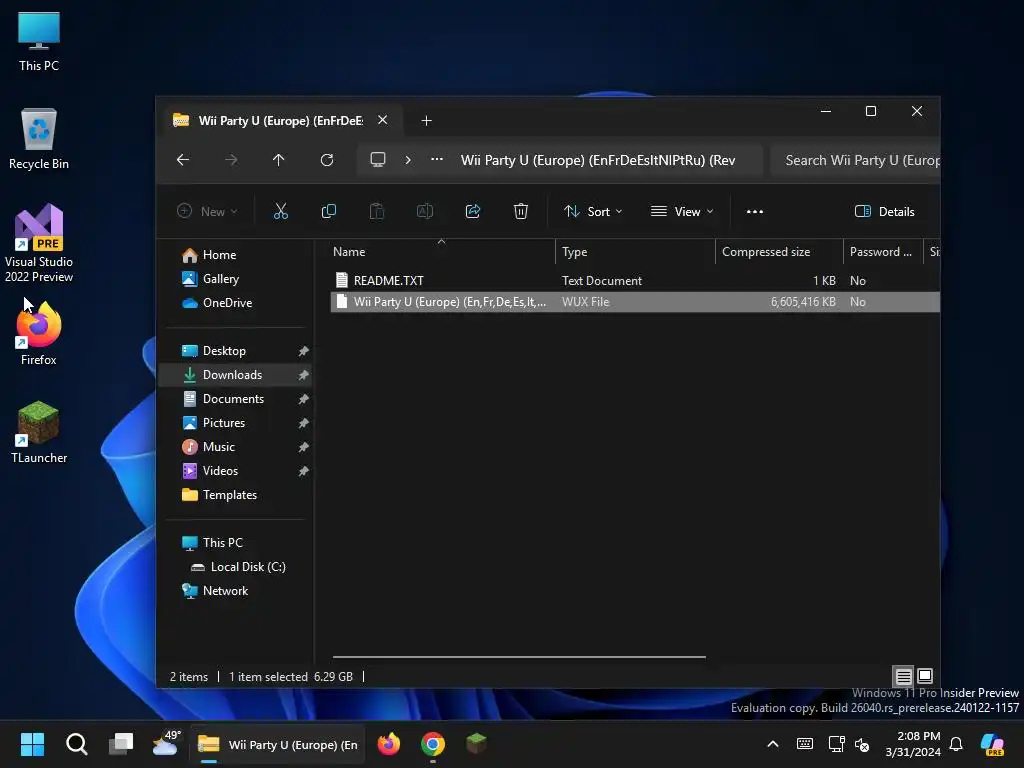This screenshot has width=1024, height=768.
Task: Go back with the left arrow
Action: click(183, 160)
